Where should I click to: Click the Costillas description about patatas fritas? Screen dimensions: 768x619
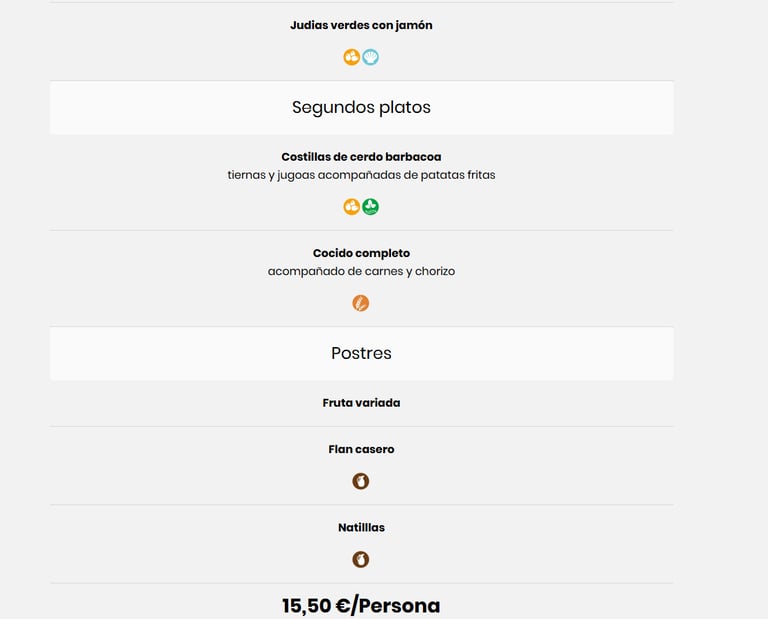coord(361,175)
